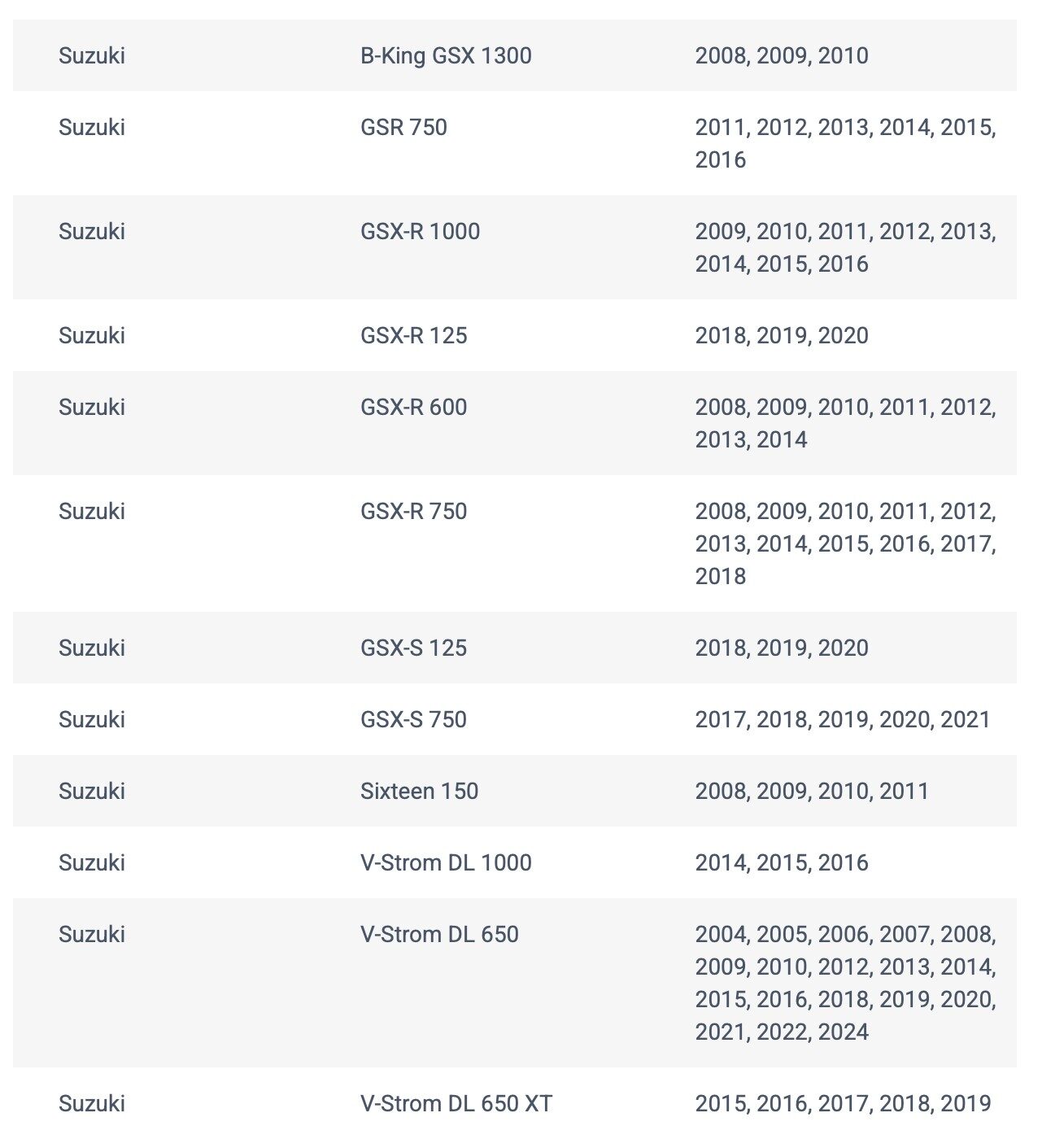The width and height of the screenshot is (1064, 1139).
Task: Click the GSX-R 600 model cell
Action: pos(413,407)
